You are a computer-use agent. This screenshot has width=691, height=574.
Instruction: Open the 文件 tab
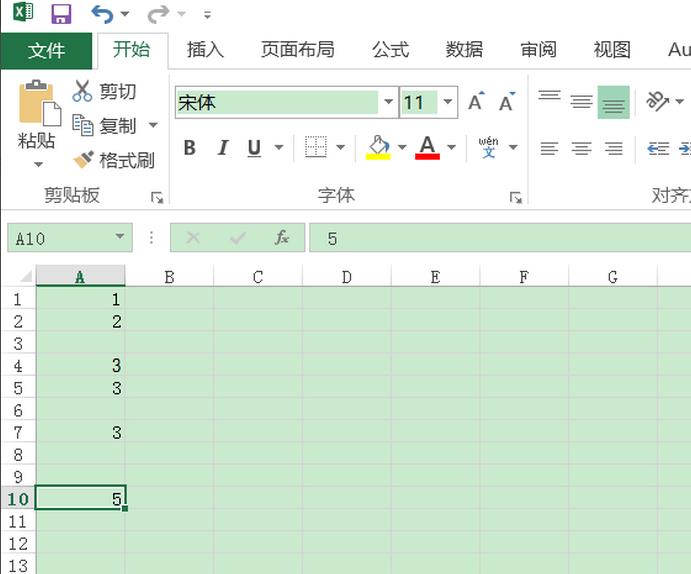[46, 50]
